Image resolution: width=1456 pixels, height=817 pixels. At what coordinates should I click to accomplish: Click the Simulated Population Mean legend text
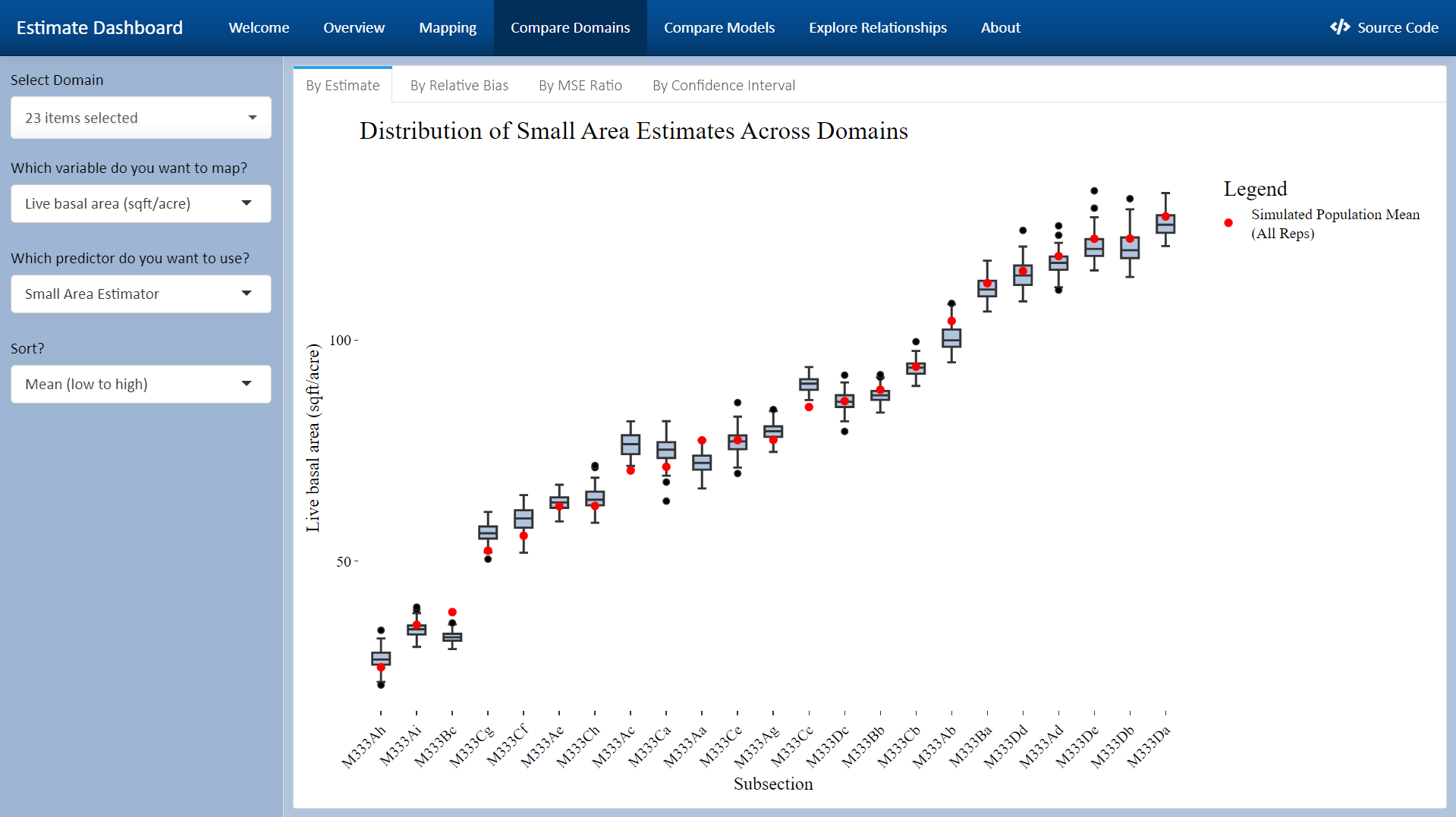1335,224
